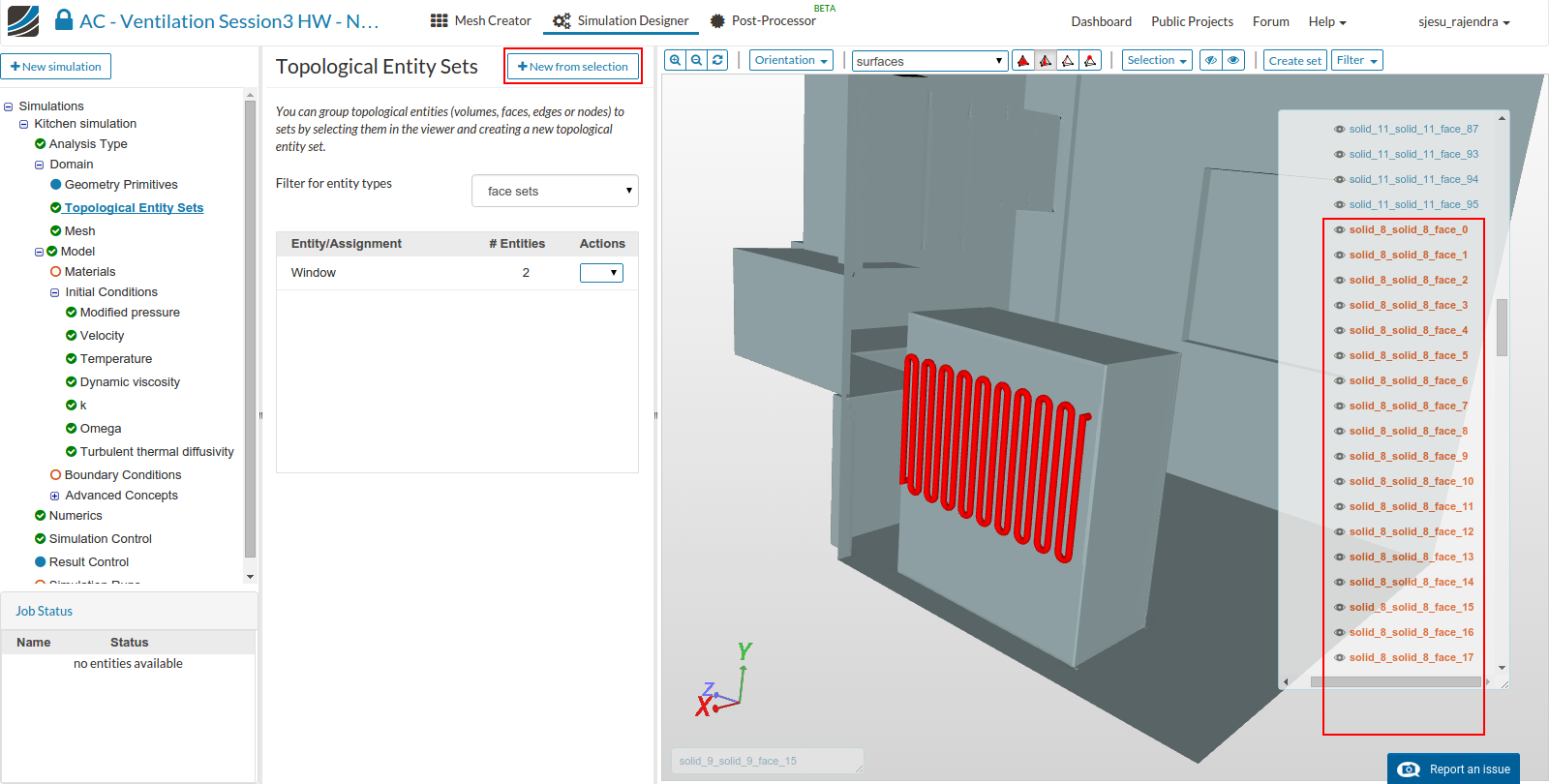
Task: Toggle eye icon for solid_11_solid_11_face_87
Action: (1339, 130)
